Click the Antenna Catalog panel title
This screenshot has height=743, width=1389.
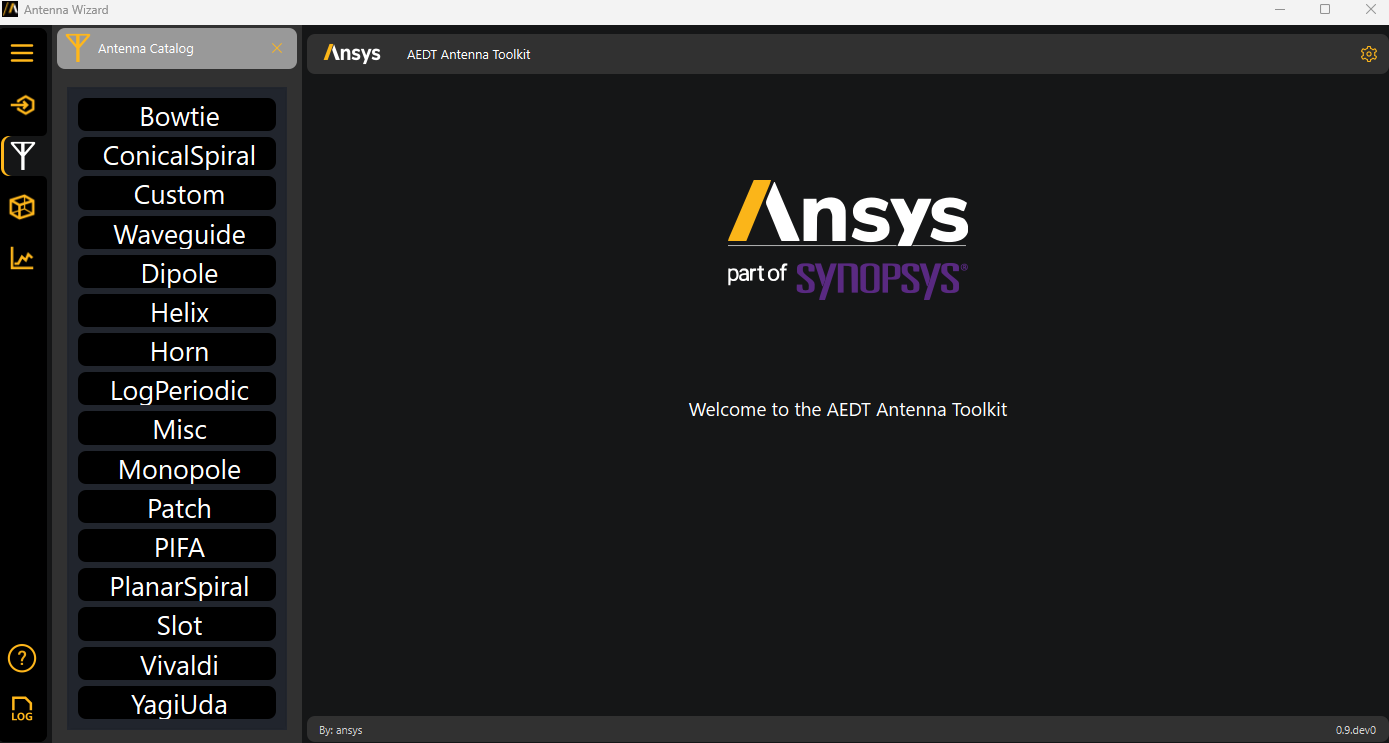[x=146, y=48]
